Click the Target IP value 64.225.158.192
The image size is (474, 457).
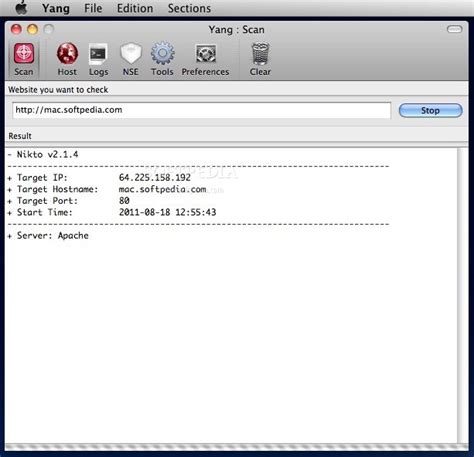pyautogui.click(x=155, y=177)
